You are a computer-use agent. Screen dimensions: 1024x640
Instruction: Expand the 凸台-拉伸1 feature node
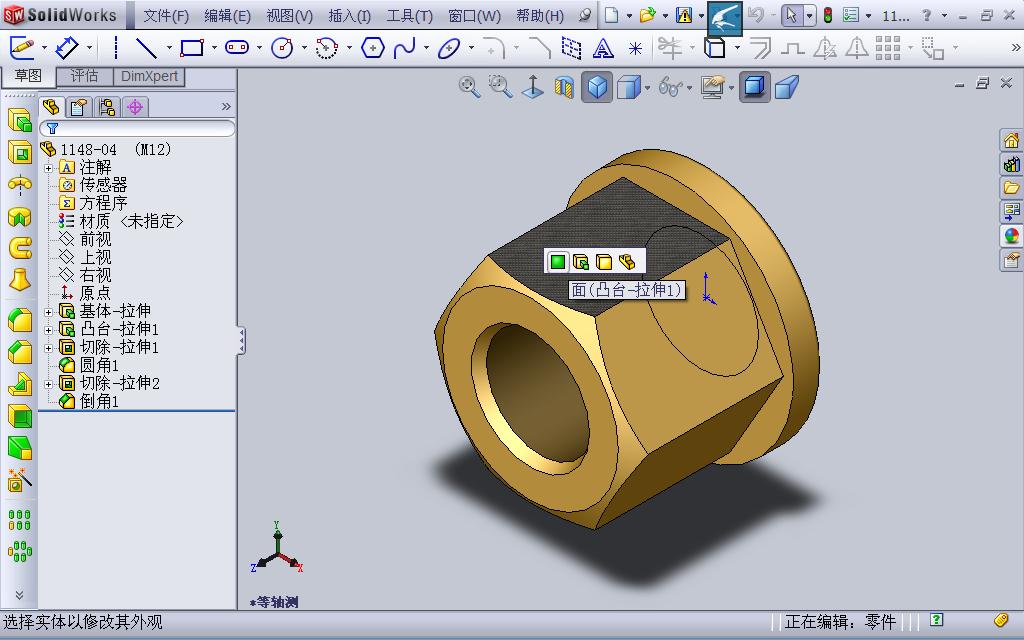pos(48,330)
